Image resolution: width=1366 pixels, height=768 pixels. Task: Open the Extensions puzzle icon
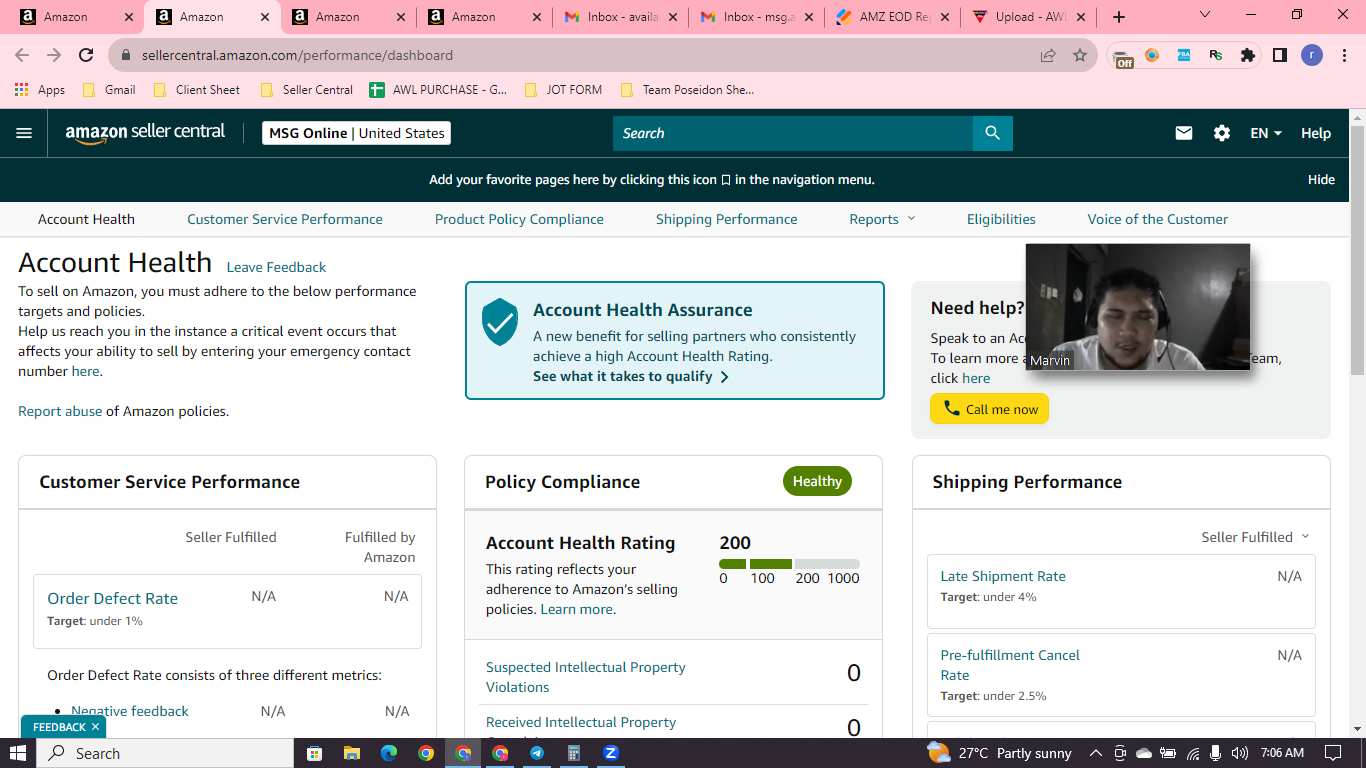point(1248,56)
